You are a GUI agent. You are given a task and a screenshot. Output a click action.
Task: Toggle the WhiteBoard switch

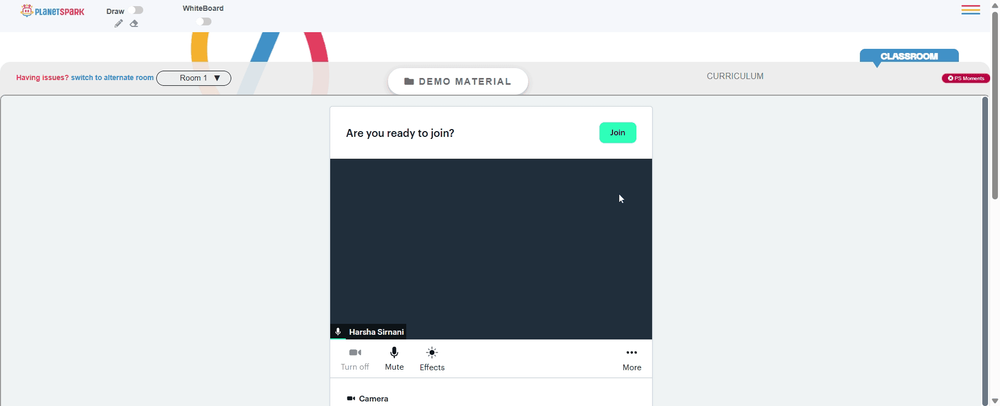pos(203,22)
